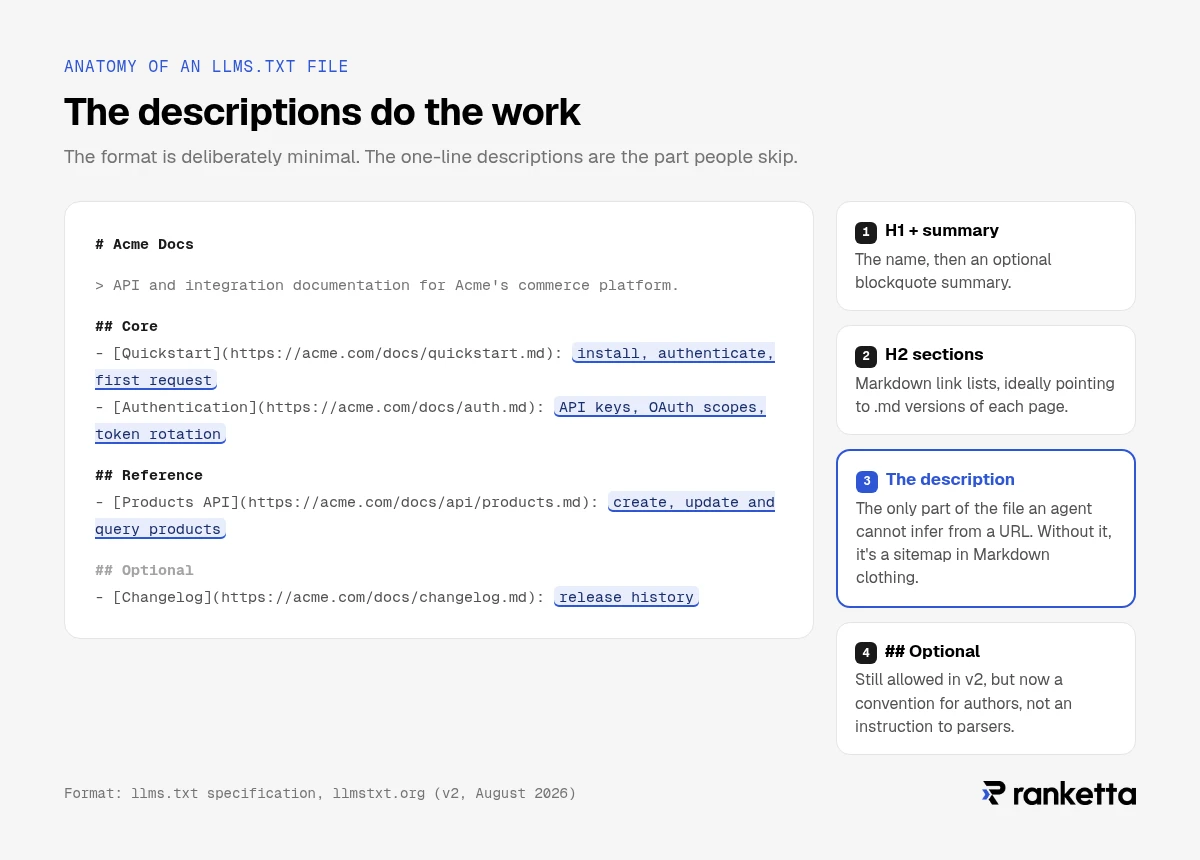Click highlighted 'install, authenticate,' description
Screen dimensions: 1200x860
674,353
